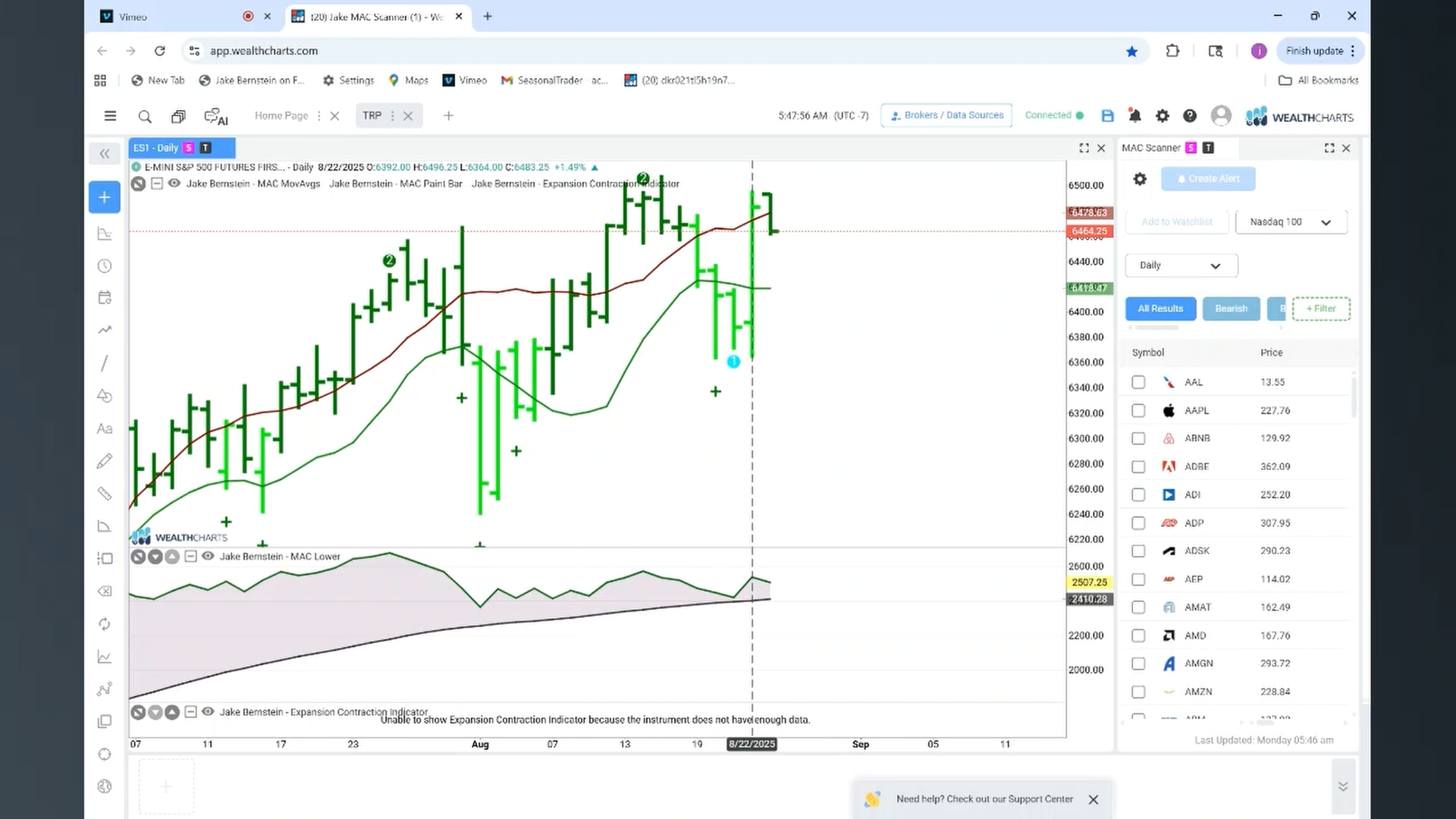Dismiss the Support Center help popup
Image resolution: width=1456 pixels, height=819 pixels.
click(x=1093, y=799)
